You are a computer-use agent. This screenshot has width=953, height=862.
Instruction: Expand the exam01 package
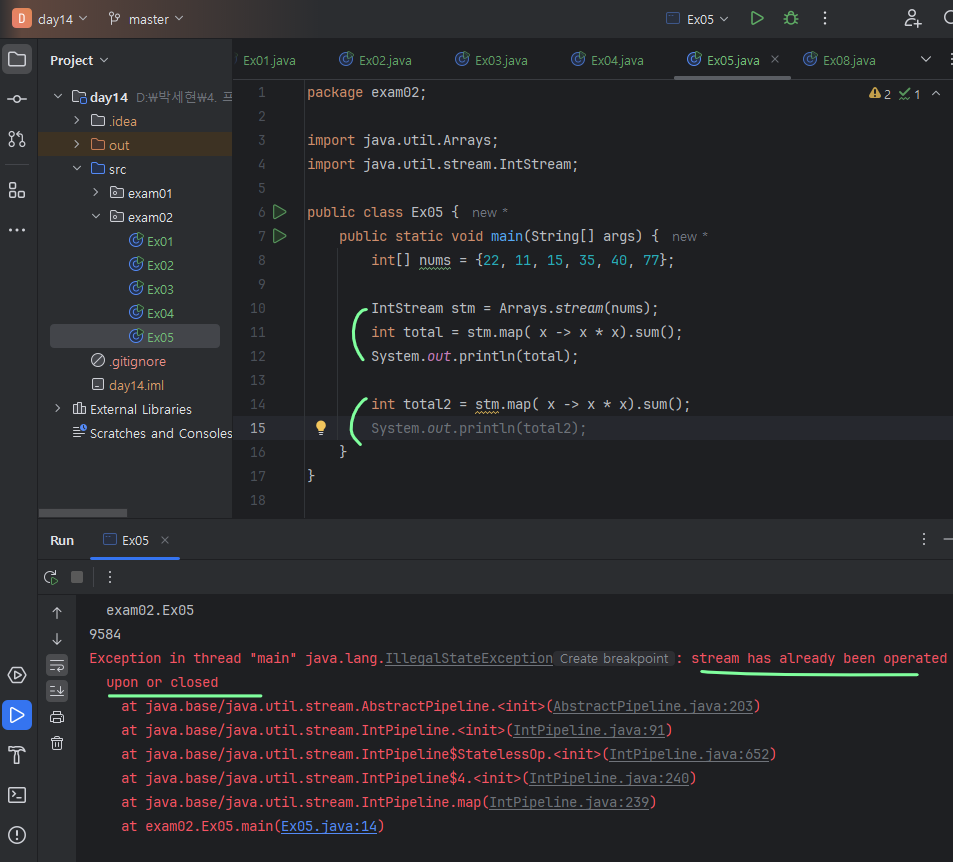pyautogui.click(x=95, y=192)
